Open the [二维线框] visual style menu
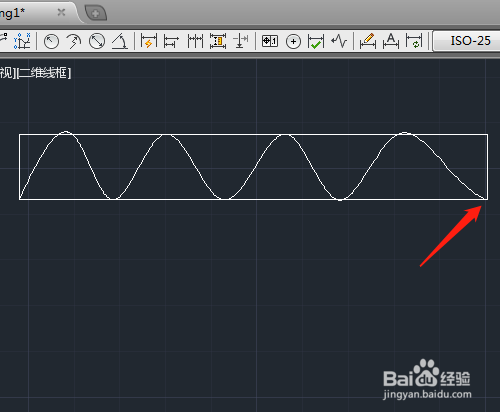500x412 pixels. coord(43,73)
